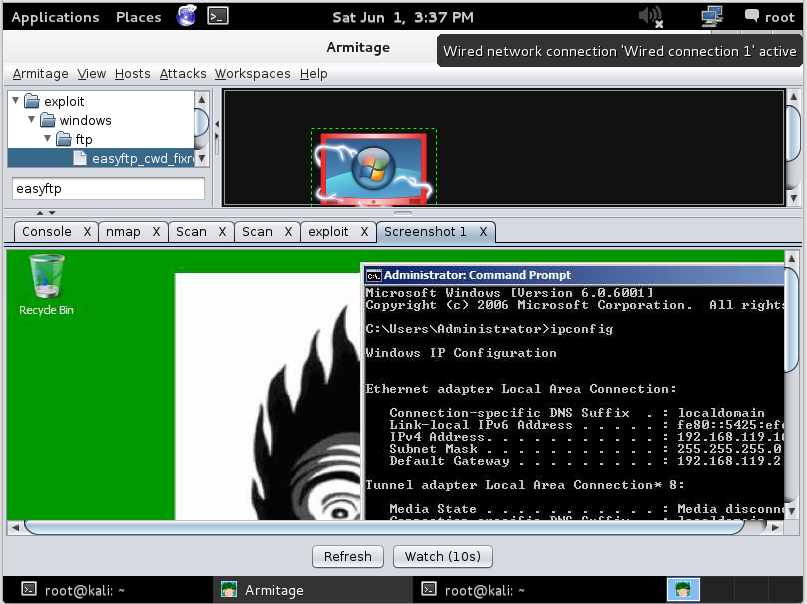Image resolution: width=807 pixels, height=604 pixels.
Task: Click the screenshot pane horizontal scrollbar right arrow
Action: 775,527
